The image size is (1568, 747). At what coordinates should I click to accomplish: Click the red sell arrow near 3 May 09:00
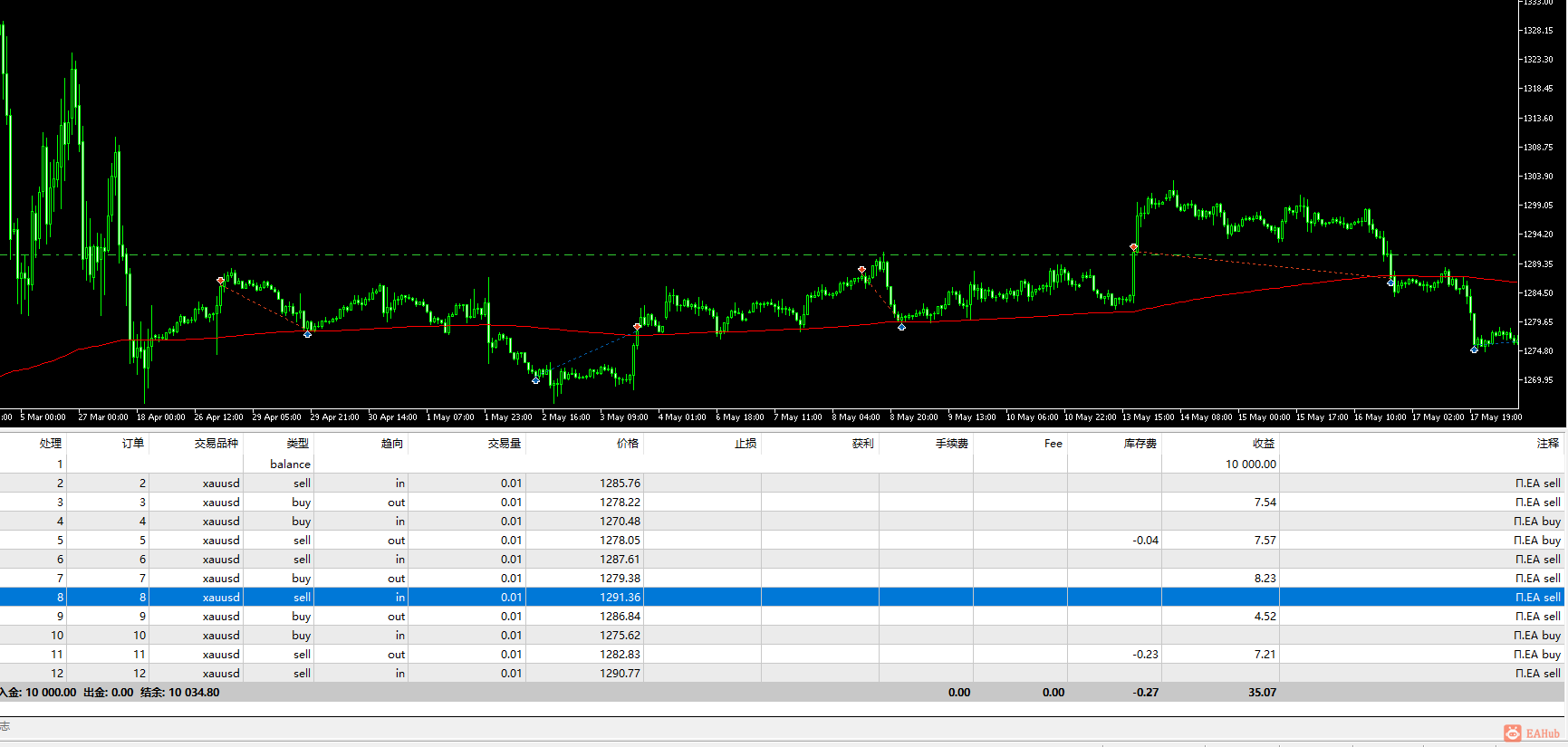637,326
